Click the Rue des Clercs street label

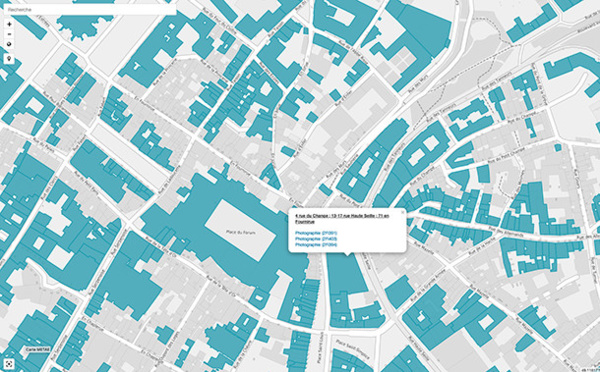tap(50, 187)
